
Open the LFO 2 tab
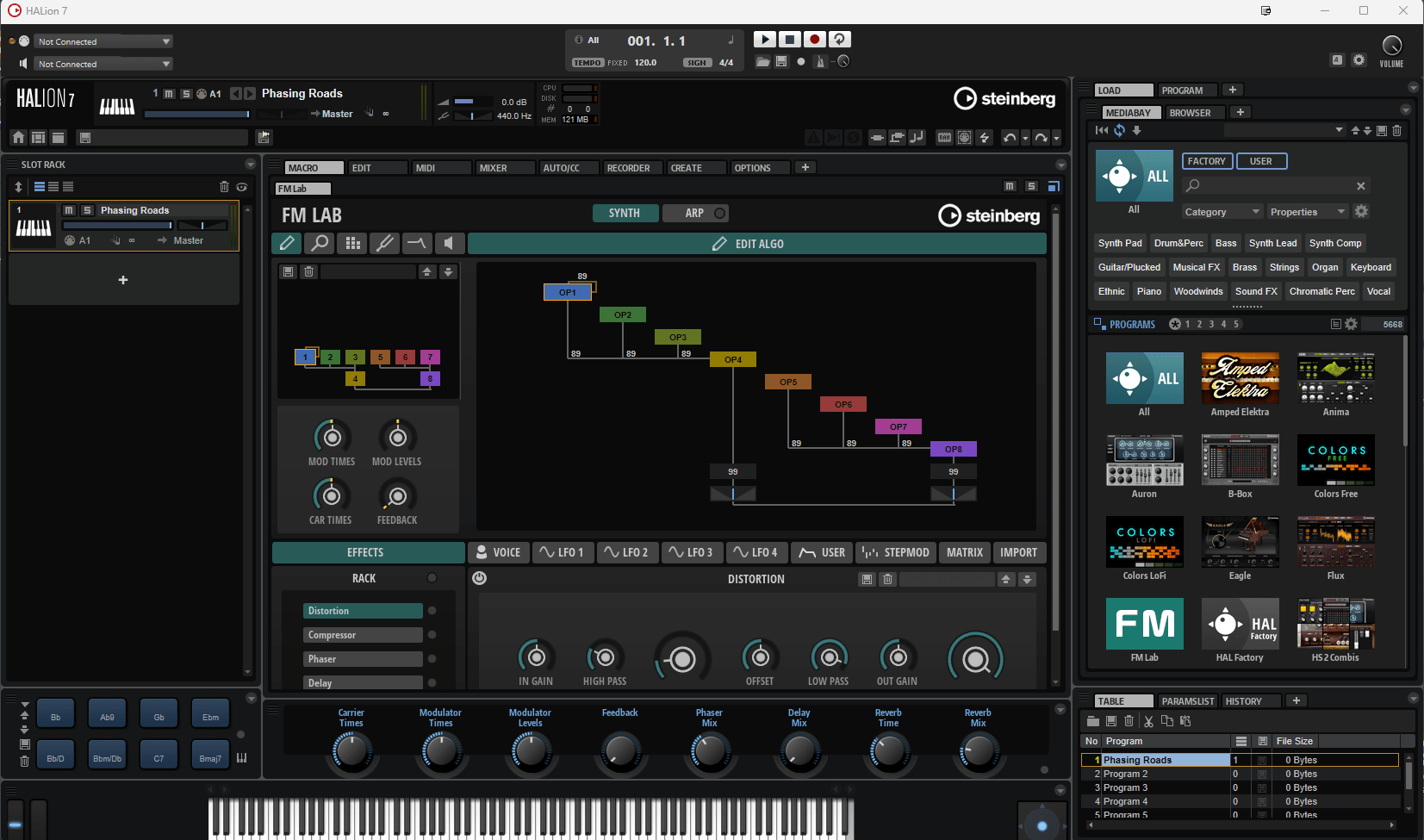(x=626, y=552)
